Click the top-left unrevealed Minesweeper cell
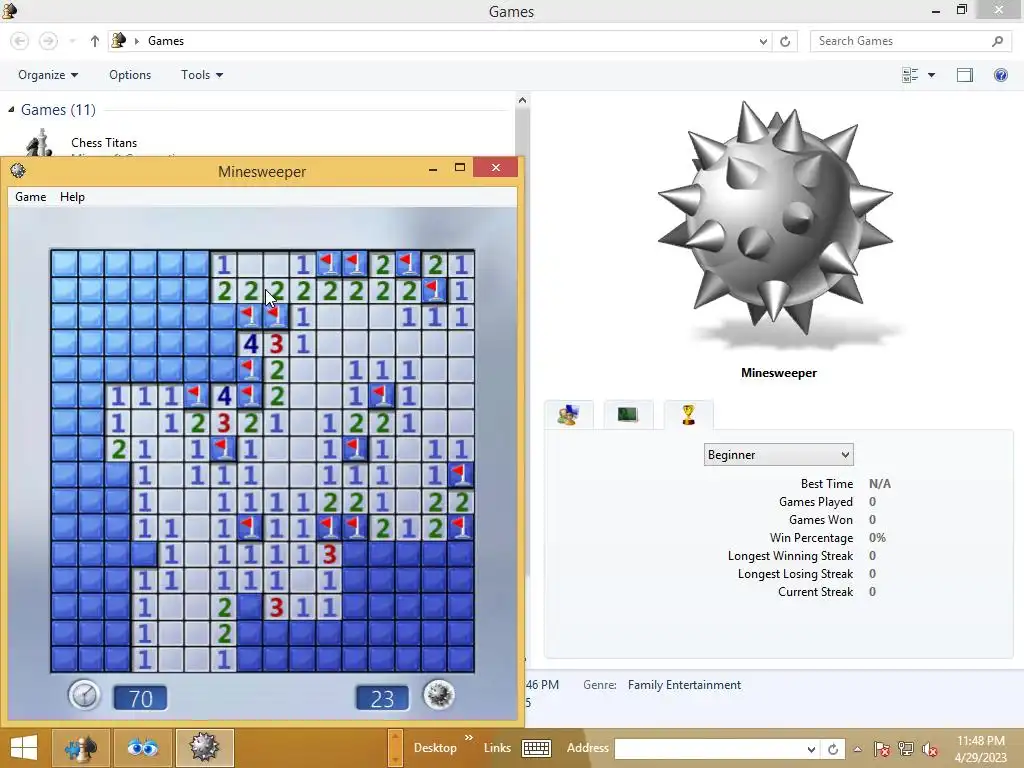Viewport: 1024px width, 768px height. [x=65, y=264]
